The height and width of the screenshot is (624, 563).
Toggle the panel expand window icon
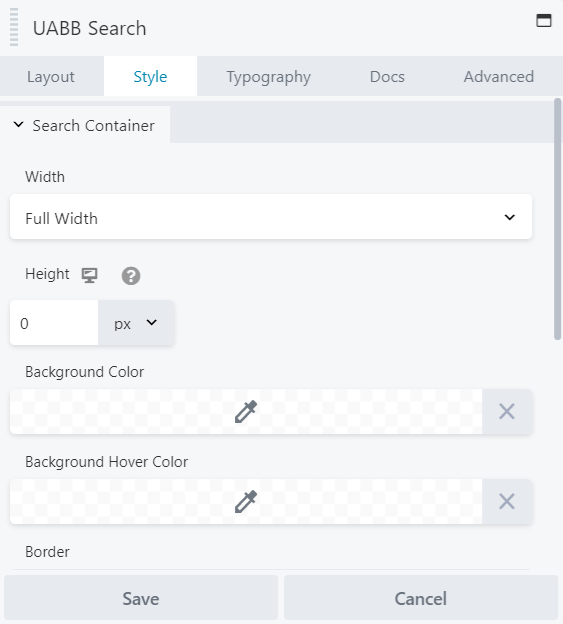coord(544,20)
